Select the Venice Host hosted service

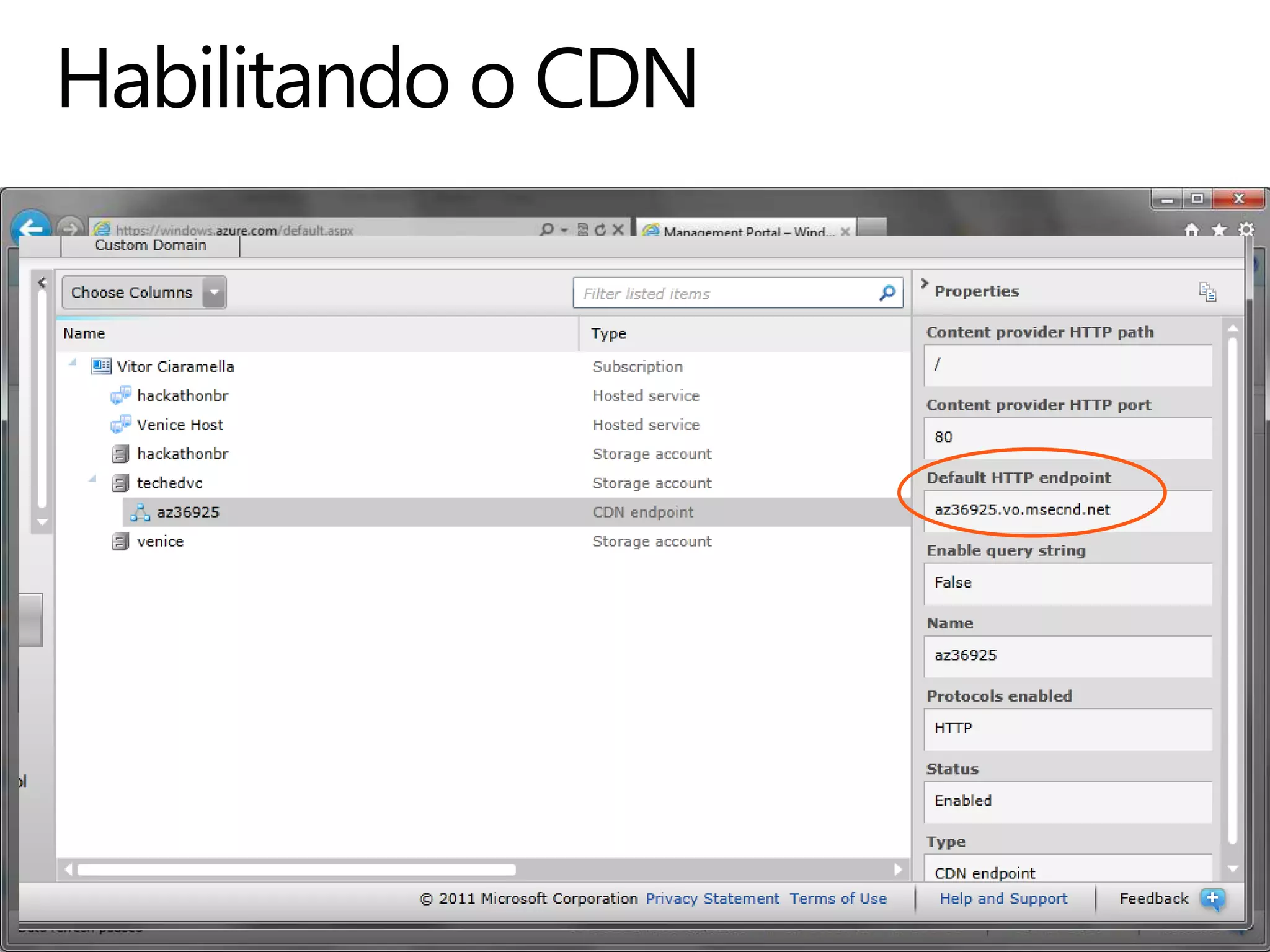pos(179,425)
